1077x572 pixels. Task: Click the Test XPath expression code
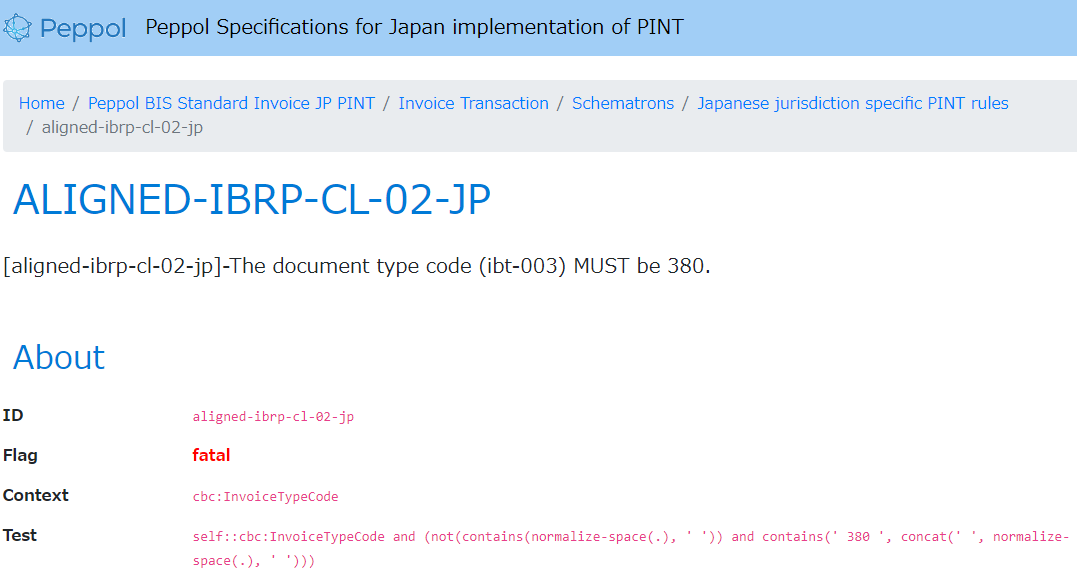click(x=631, y=549)
